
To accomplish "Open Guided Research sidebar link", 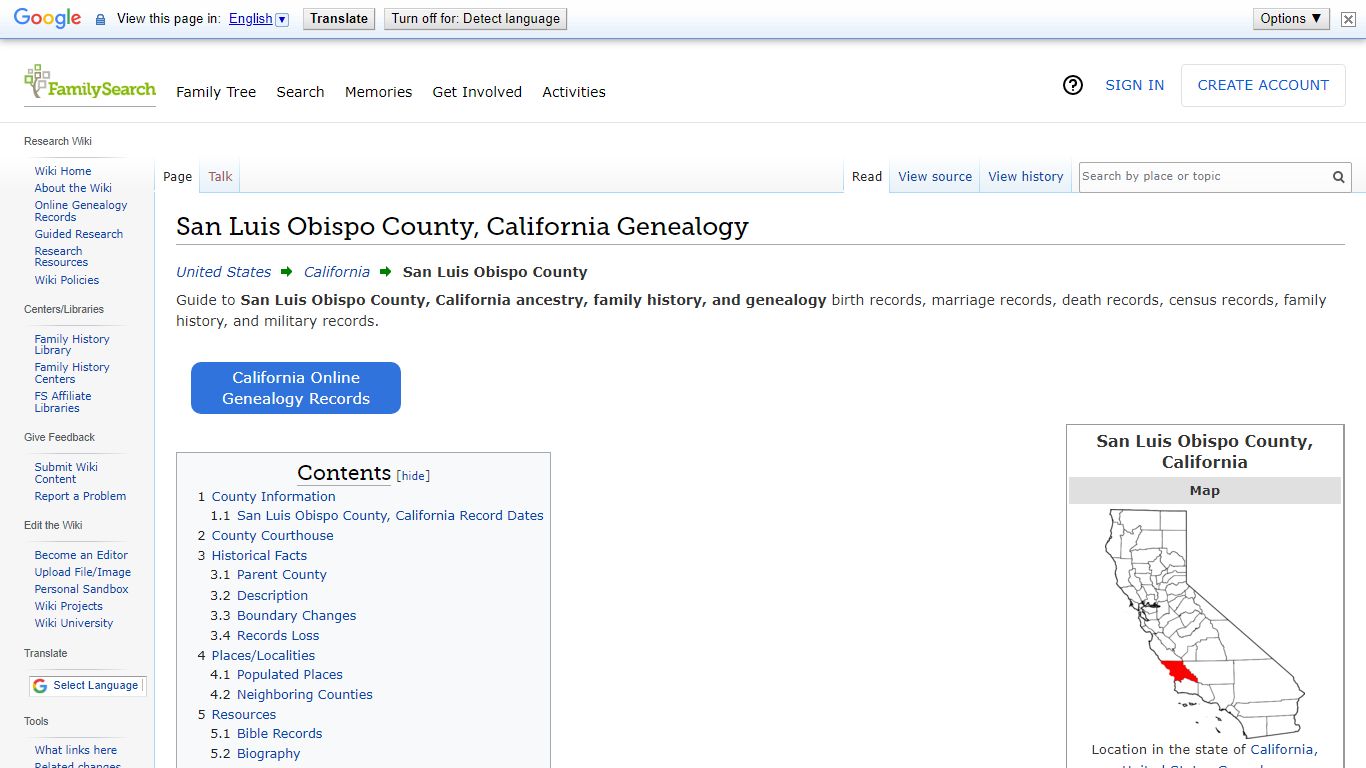I will (79, 234).
